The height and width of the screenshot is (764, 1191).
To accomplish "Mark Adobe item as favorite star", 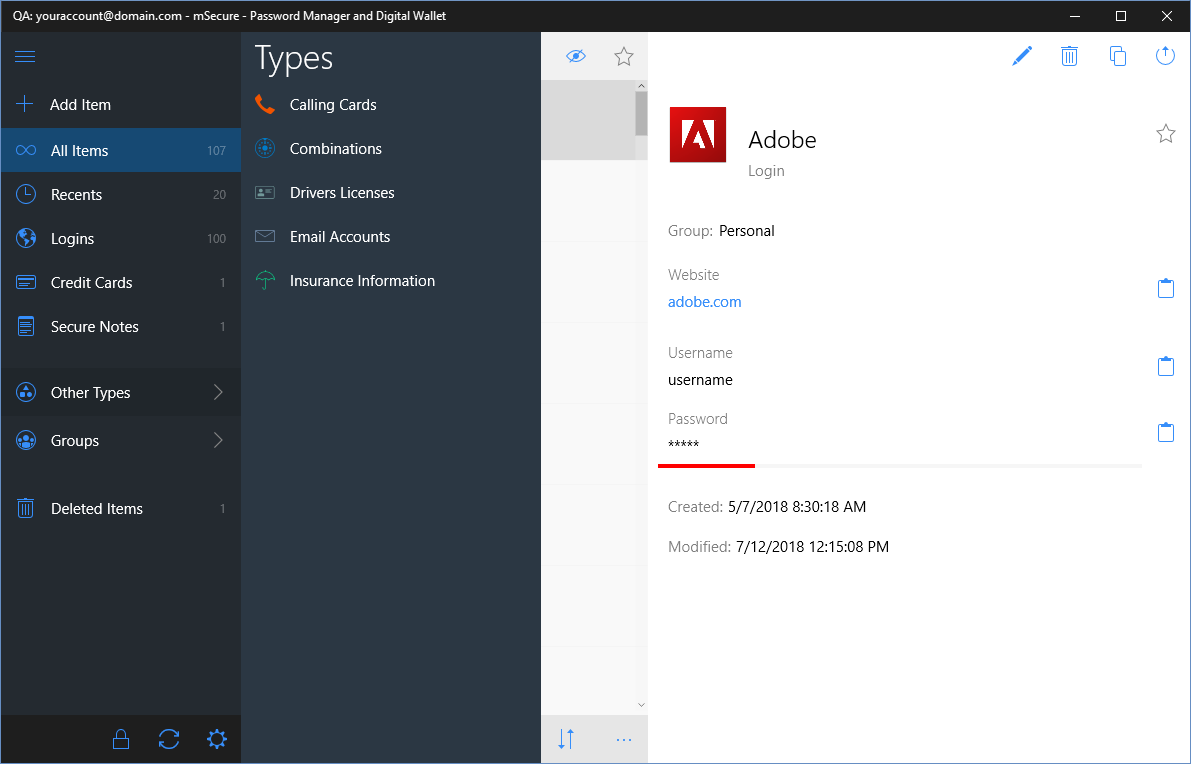I will (1166, 134).
